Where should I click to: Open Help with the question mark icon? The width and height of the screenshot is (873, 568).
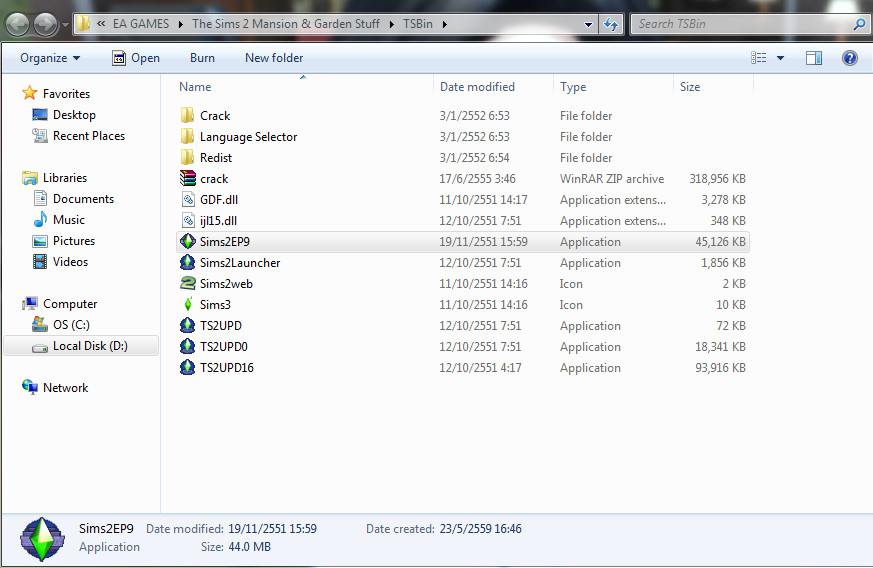[850, 58]
